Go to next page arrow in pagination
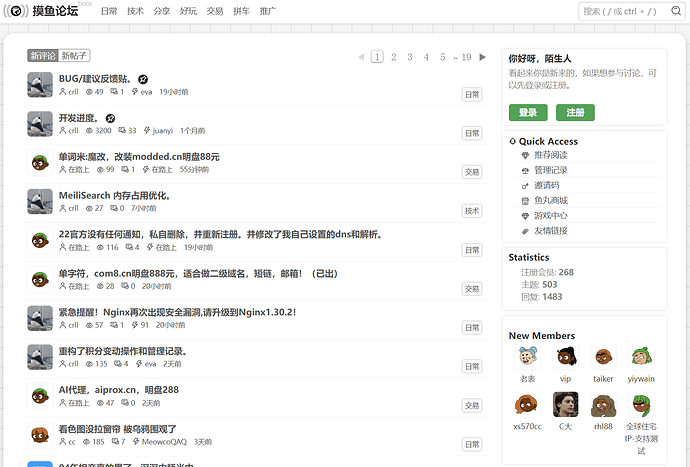Viewport: 690px width, 467px height. pos(483,57)
